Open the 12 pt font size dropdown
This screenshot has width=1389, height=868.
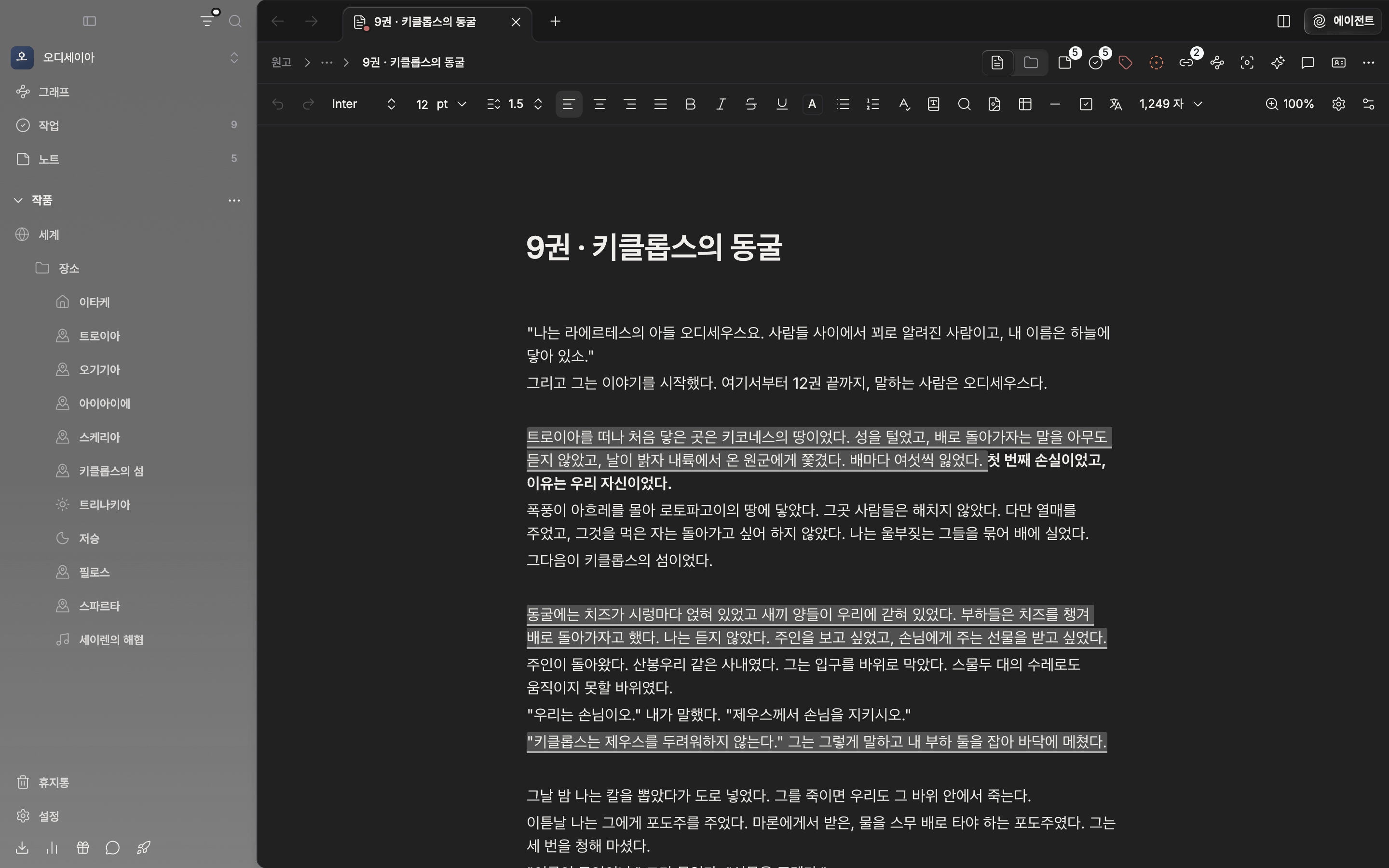pyautogui.click(x=441, y=104)
